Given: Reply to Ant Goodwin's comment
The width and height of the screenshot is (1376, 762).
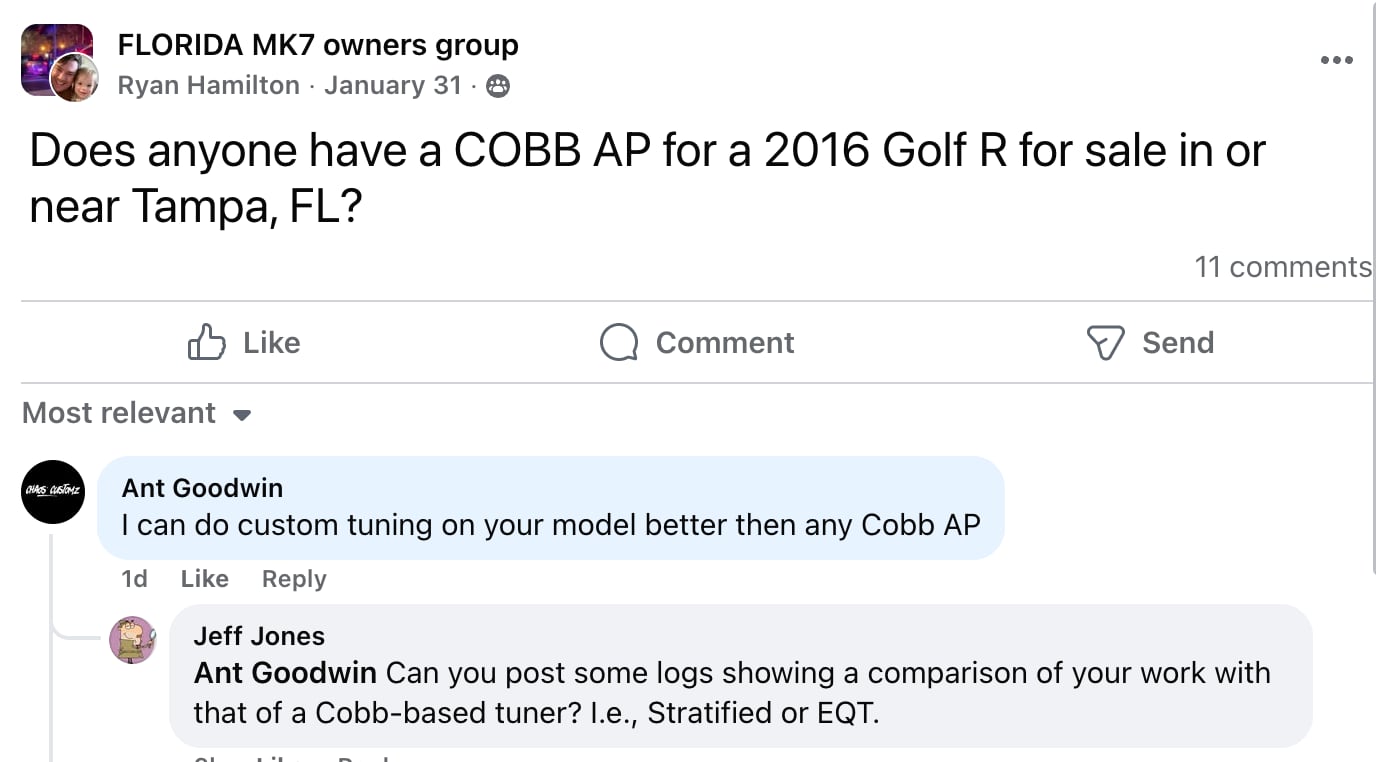Looking at the screenshot, I should coord(293,579).
